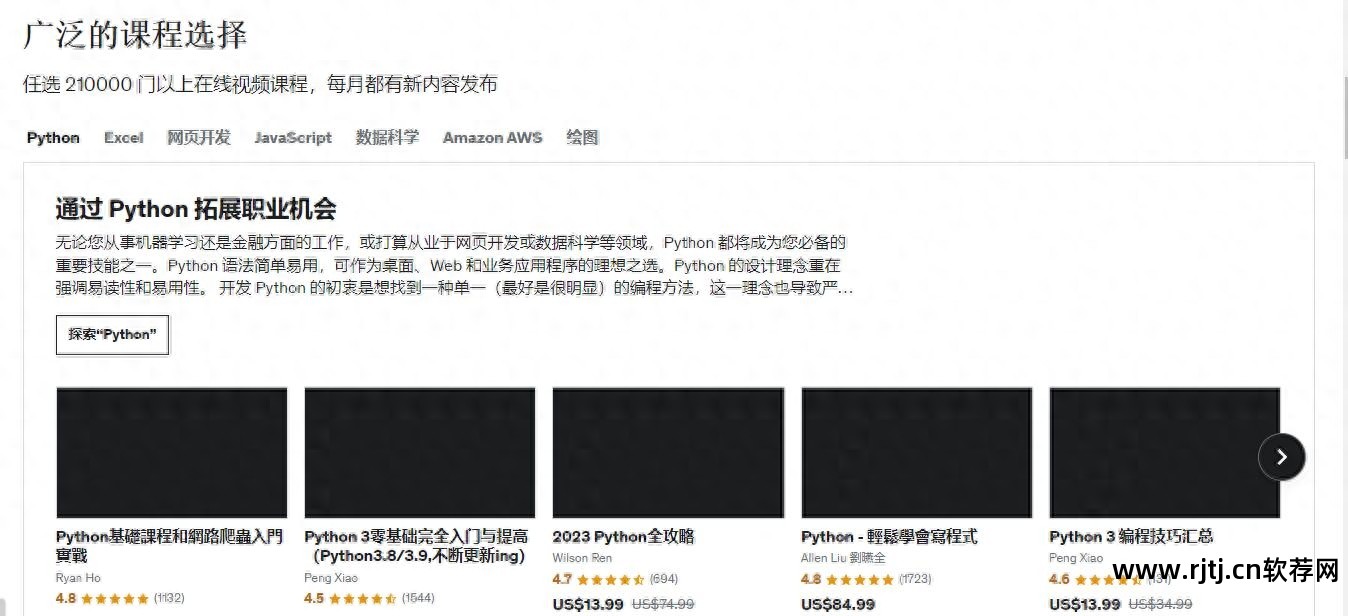Viewport: 1348px width, 616px height.
Task: Open the 2023 Python全攻略 course
Action: pos(622,537)
